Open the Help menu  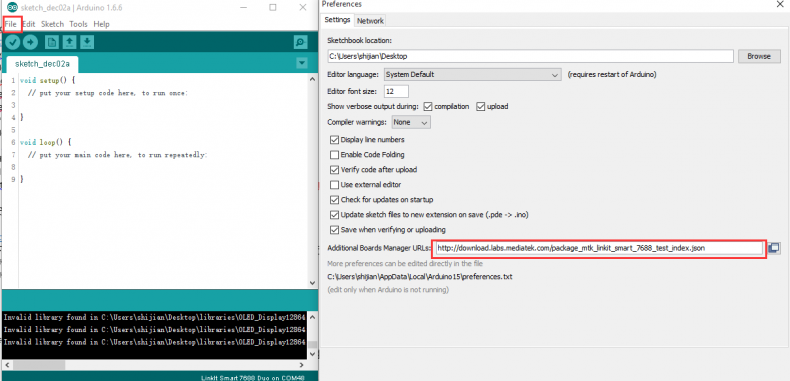pyautogui.click(x=101, y=24)
